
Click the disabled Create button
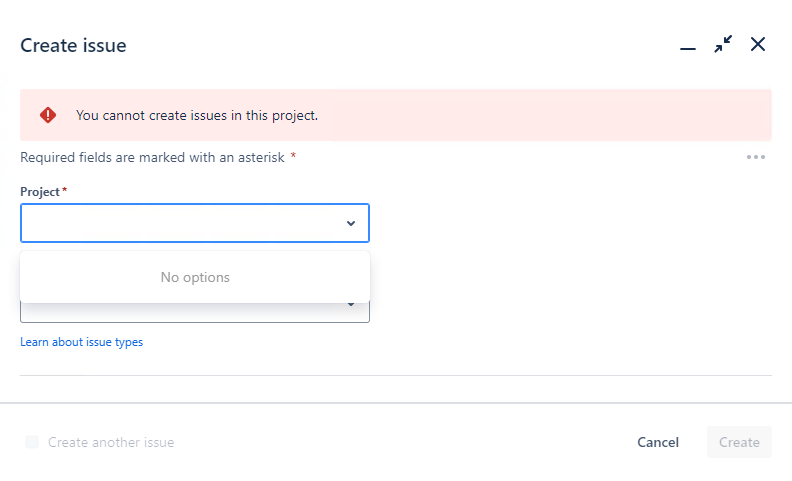coord(739,442)
